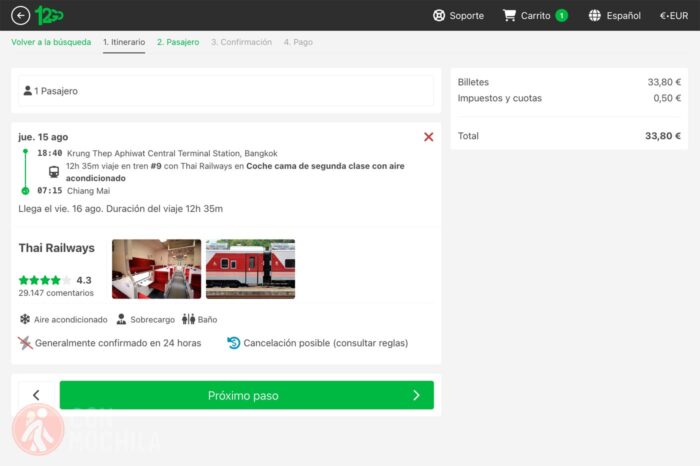Click Chiang Mai destination text
Viewport: 700px width, 466px height.
pos(88,191)
